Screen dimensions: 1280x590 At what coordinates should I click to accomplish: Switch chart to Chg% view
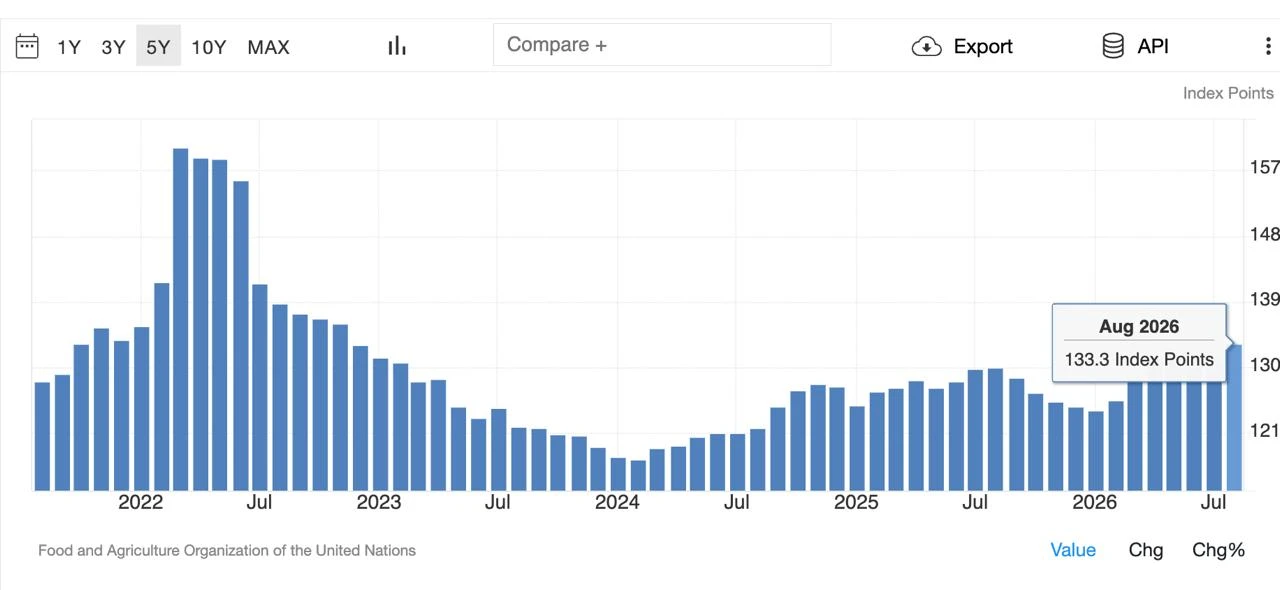(x=1219, y=550)
